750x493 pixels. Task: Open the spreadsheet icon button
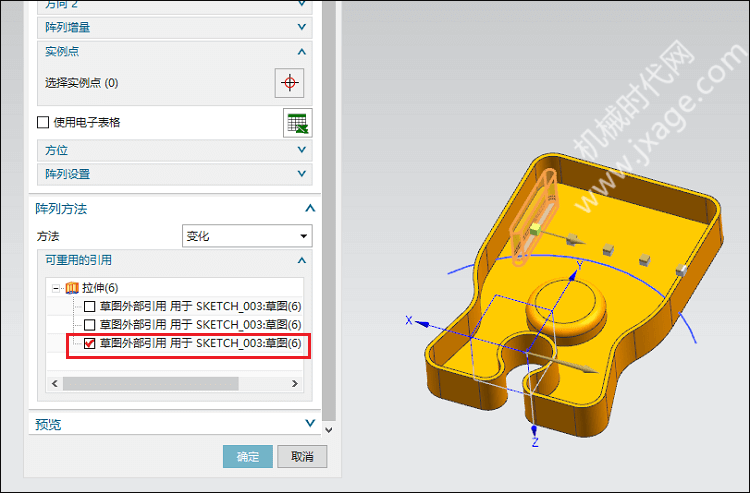[298, 123]
